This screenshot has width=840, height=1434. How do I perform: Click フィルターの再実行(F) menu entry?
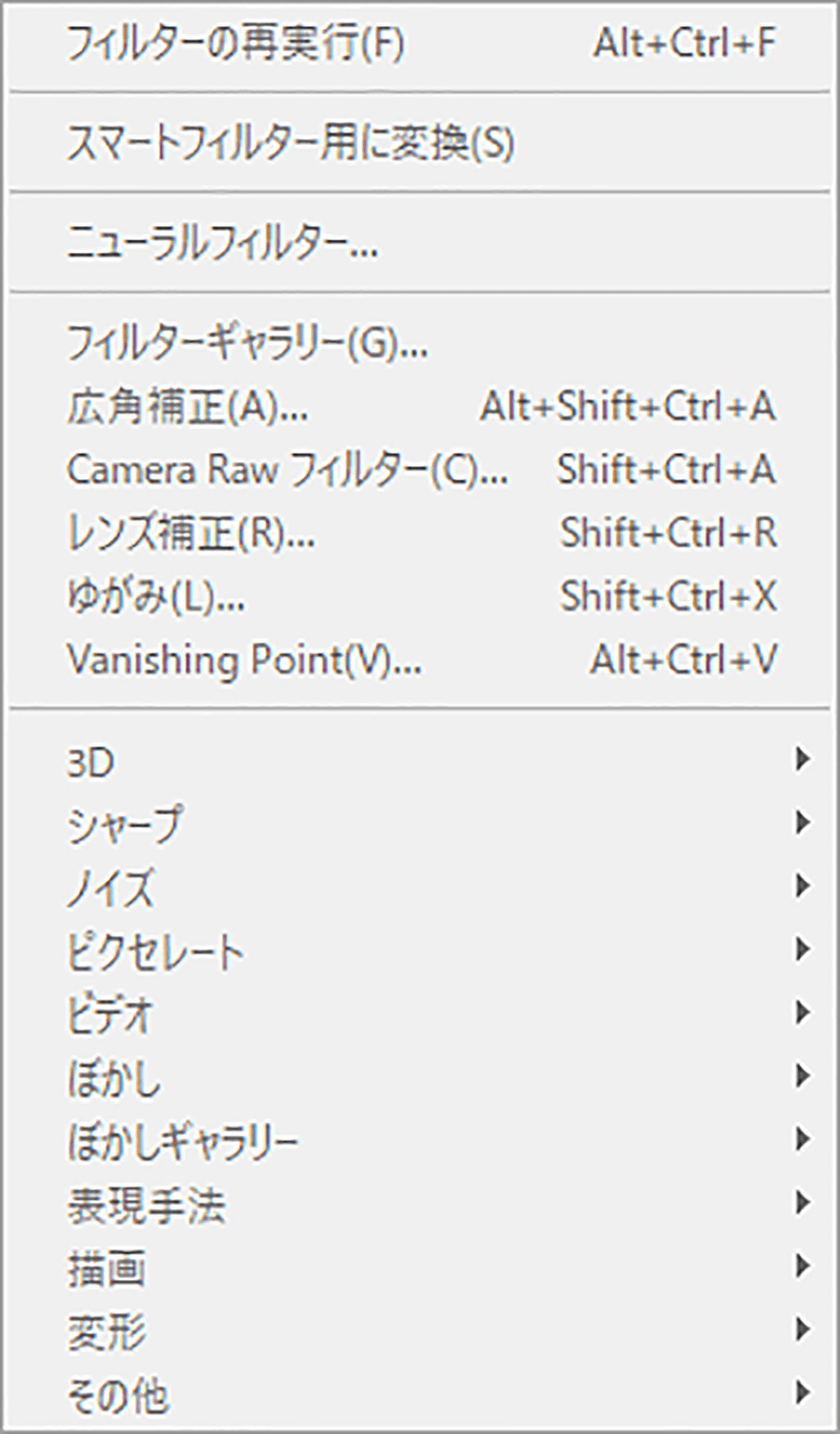pyautogui.click(x=235, y=44)
